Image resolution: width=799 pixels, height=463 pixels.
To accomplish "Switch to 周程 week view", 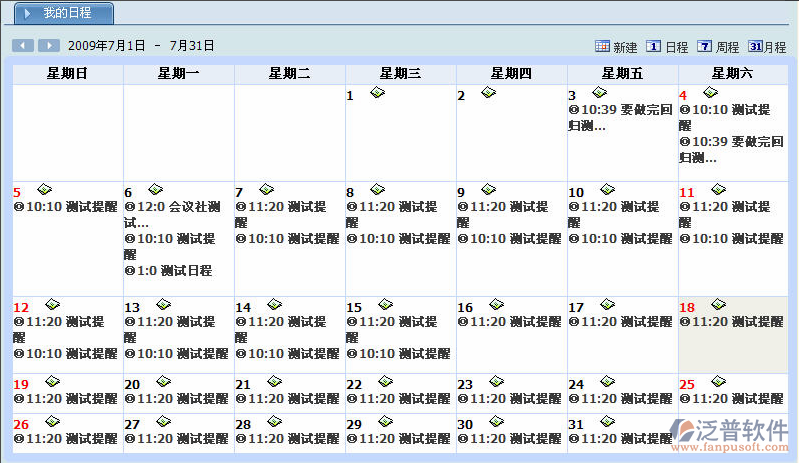I will coord(718,47).
